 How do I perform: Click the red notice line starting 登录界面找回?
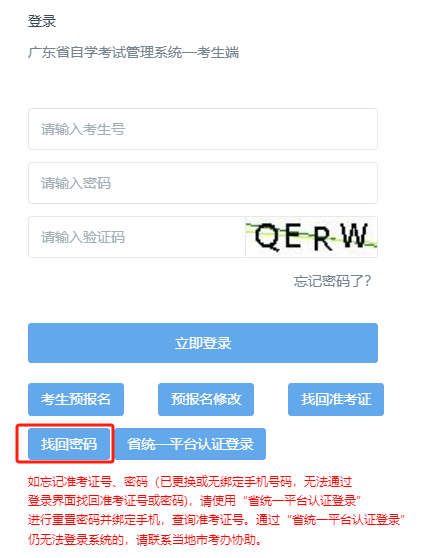[194, 501]
